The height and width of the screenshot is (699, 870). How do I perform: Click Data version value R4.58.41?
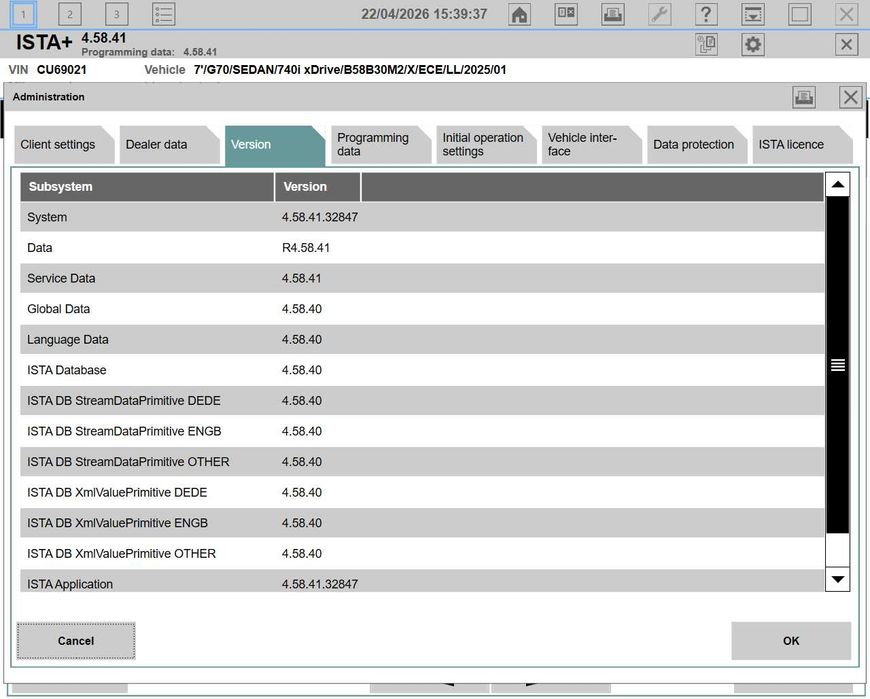306,248
